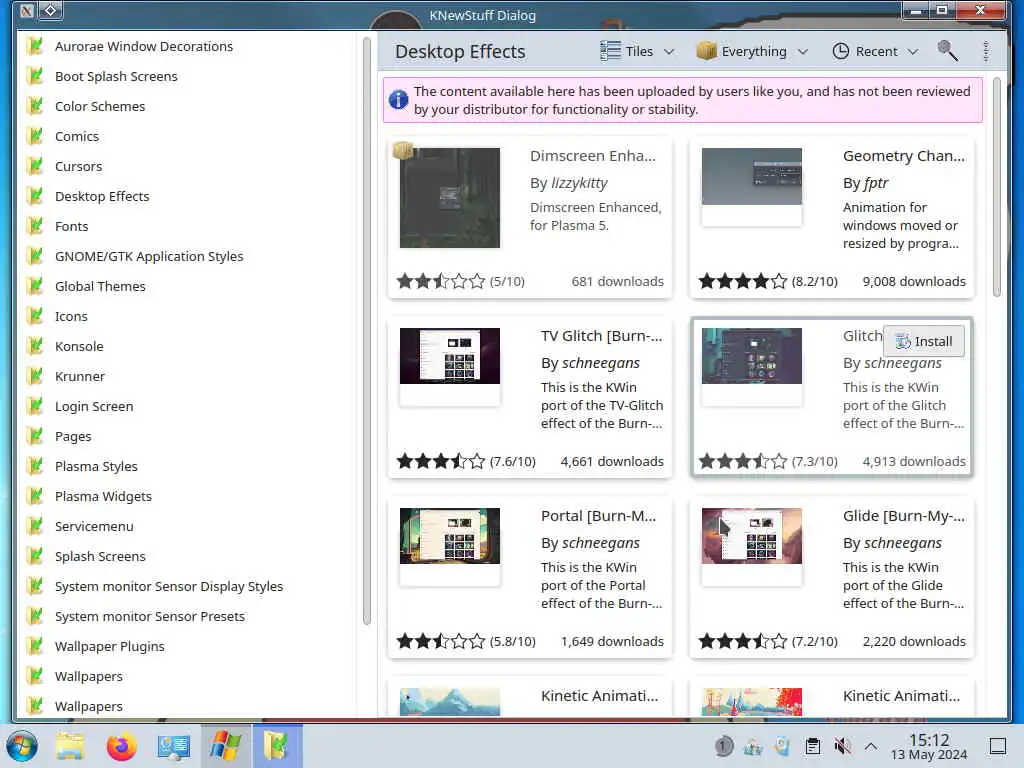Switch to the colorful flag taskbar window
Screen dimensions: 1024x768
tap(225, 746)
